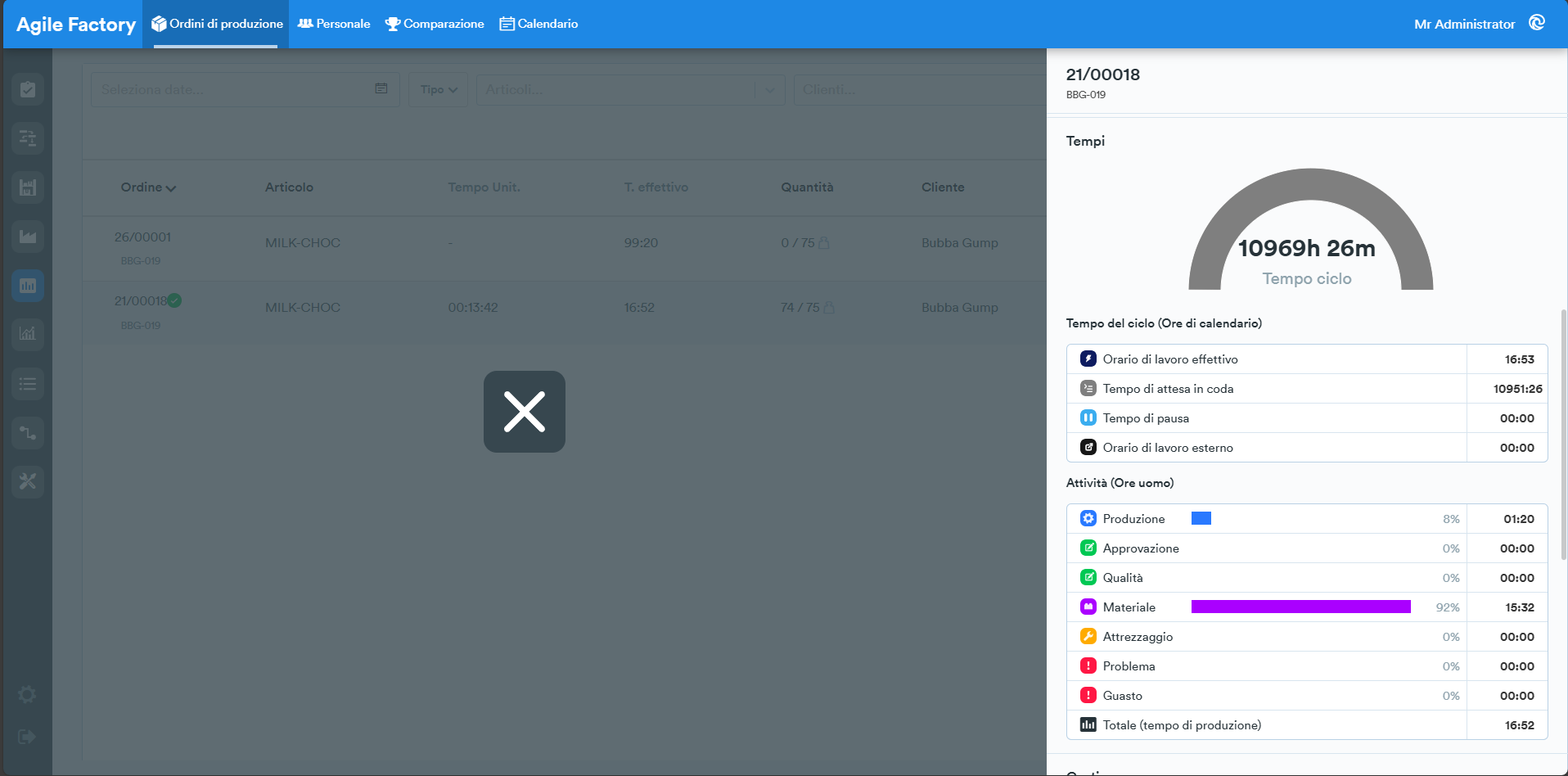Open the tools wrench sidebar icon

[x=28, y=481]
